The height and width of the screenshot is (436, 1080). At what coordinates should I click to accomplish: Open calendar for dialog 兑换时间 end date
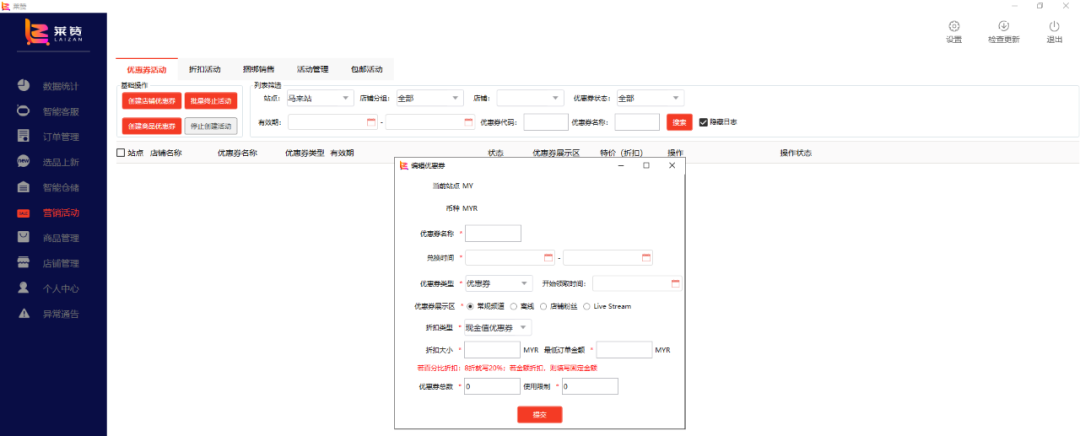click(646, 258)
